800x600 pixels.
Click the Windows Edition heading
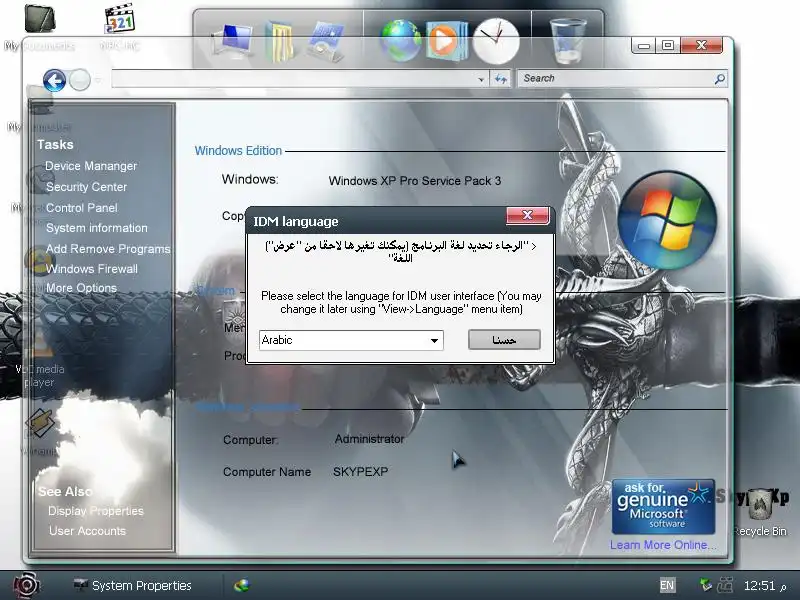[238, 151]
